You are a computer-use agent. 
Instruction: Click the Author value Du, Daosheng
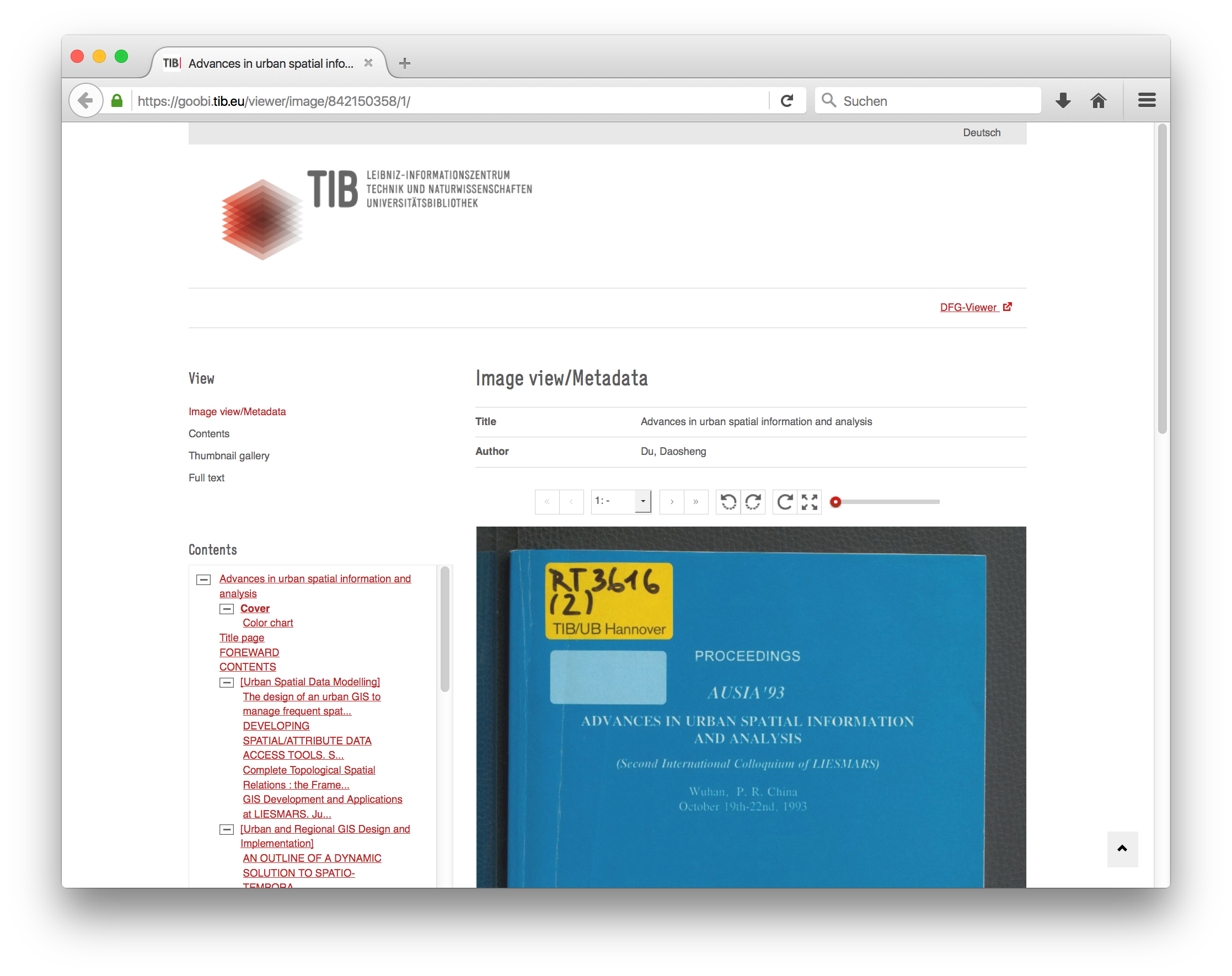pos(673,452)
